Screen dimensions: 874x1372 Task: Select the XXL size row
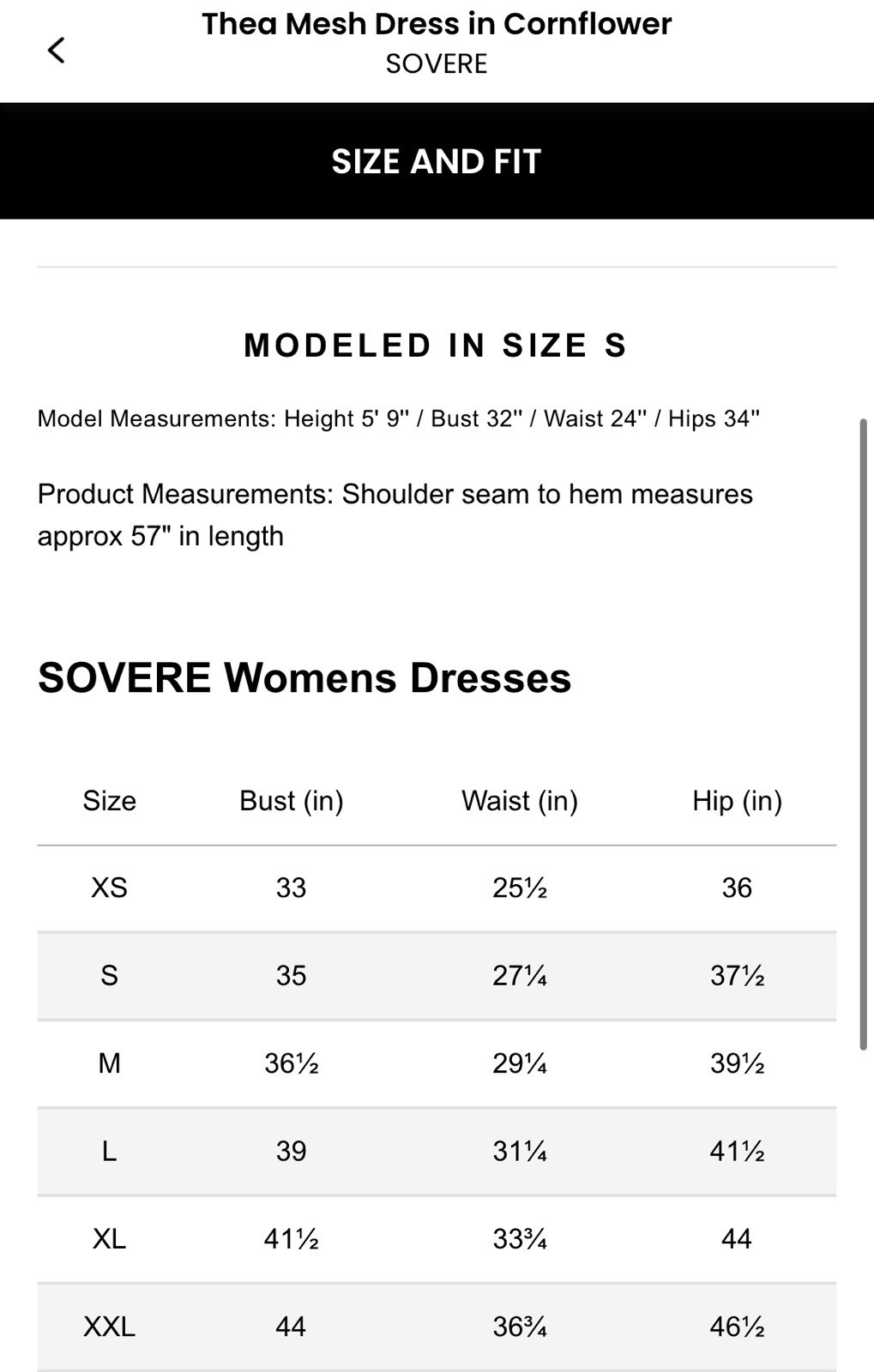437,1327
